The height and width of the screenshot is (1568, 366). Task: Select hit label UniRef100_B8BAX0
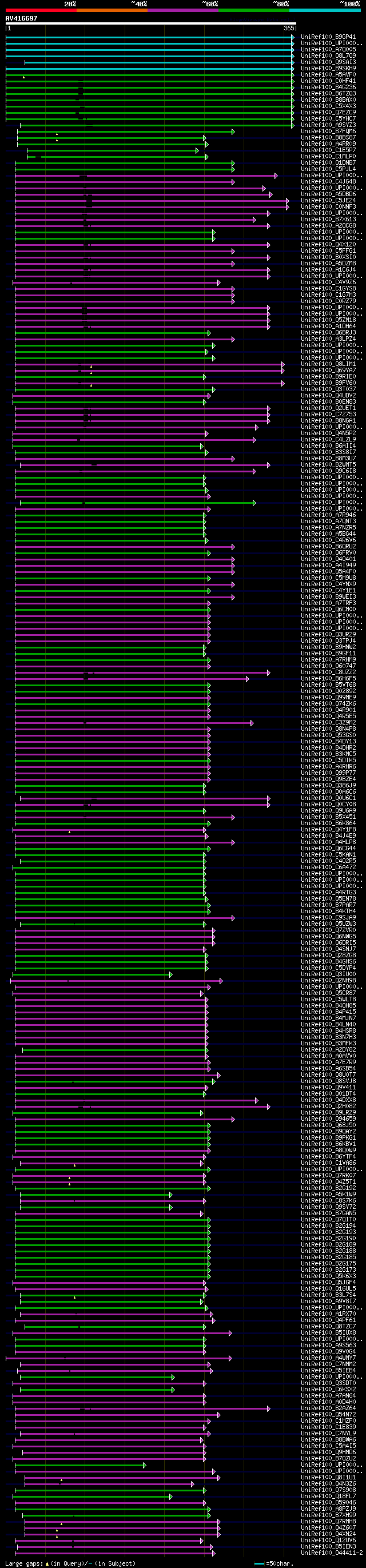pos(328,100)
